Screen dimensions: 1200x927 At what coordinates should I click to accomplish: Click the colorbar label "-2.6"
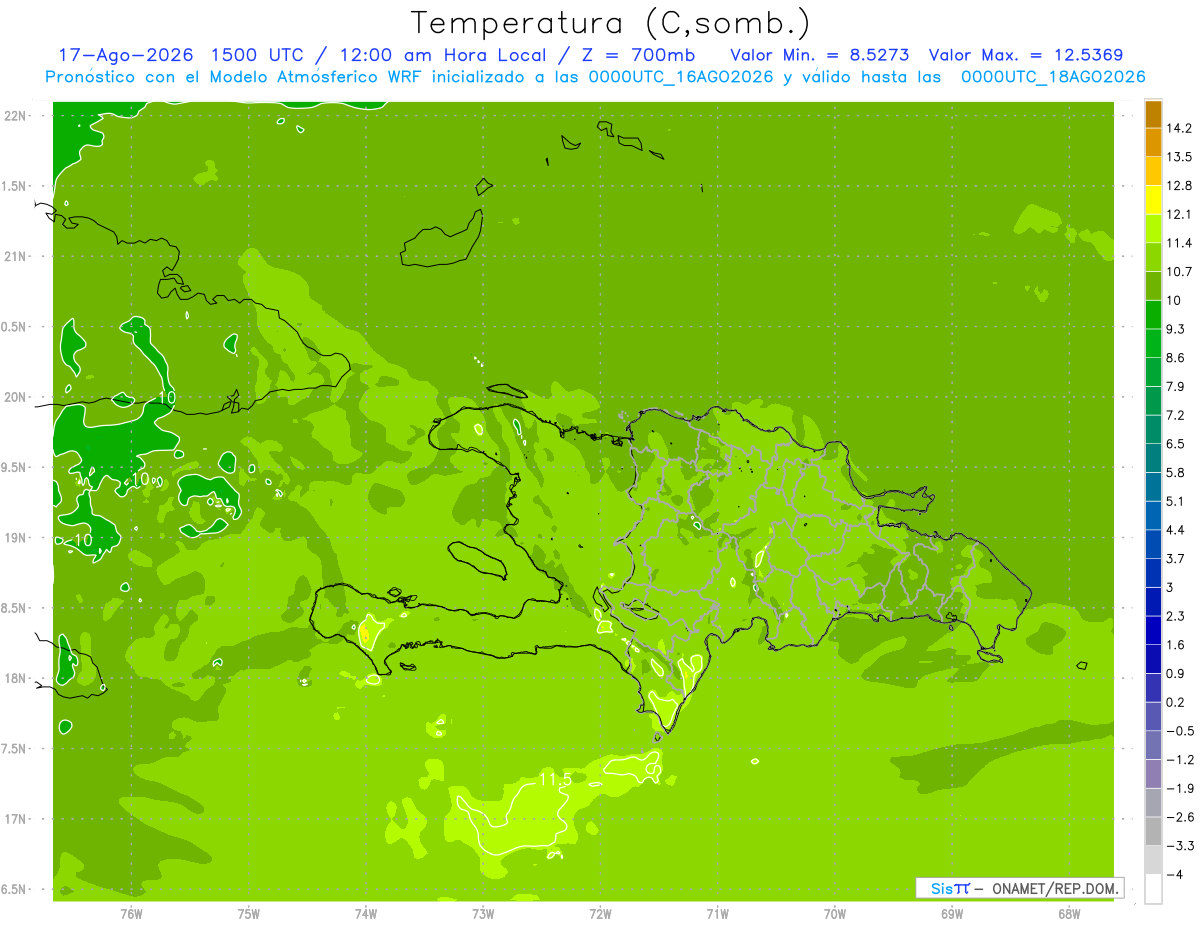pyautogui.click(x=1179, y=817)
